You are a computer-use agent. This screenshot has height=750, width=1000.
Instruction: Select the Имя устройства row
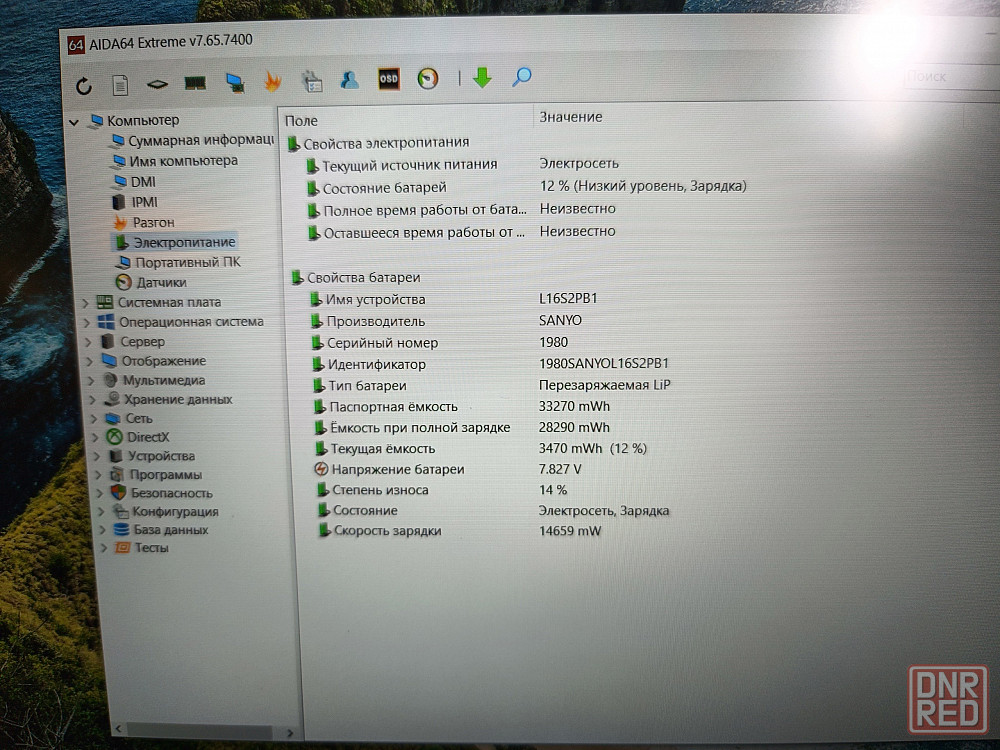454,299
